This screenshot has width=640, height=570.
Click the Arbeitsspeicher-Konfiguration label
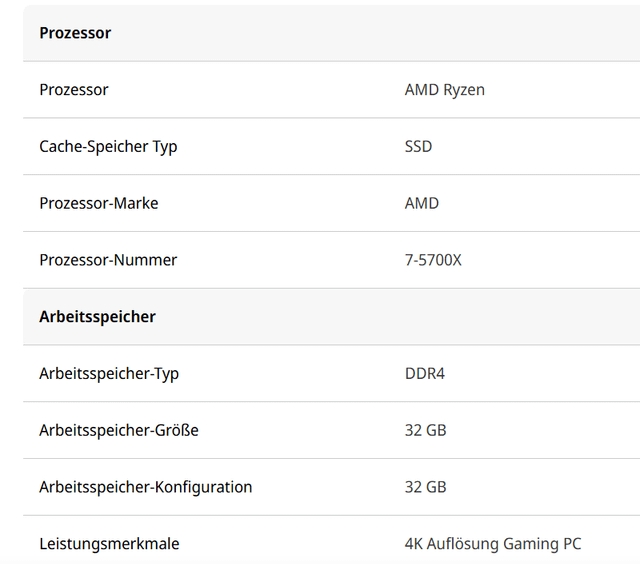tap(145, 488)
